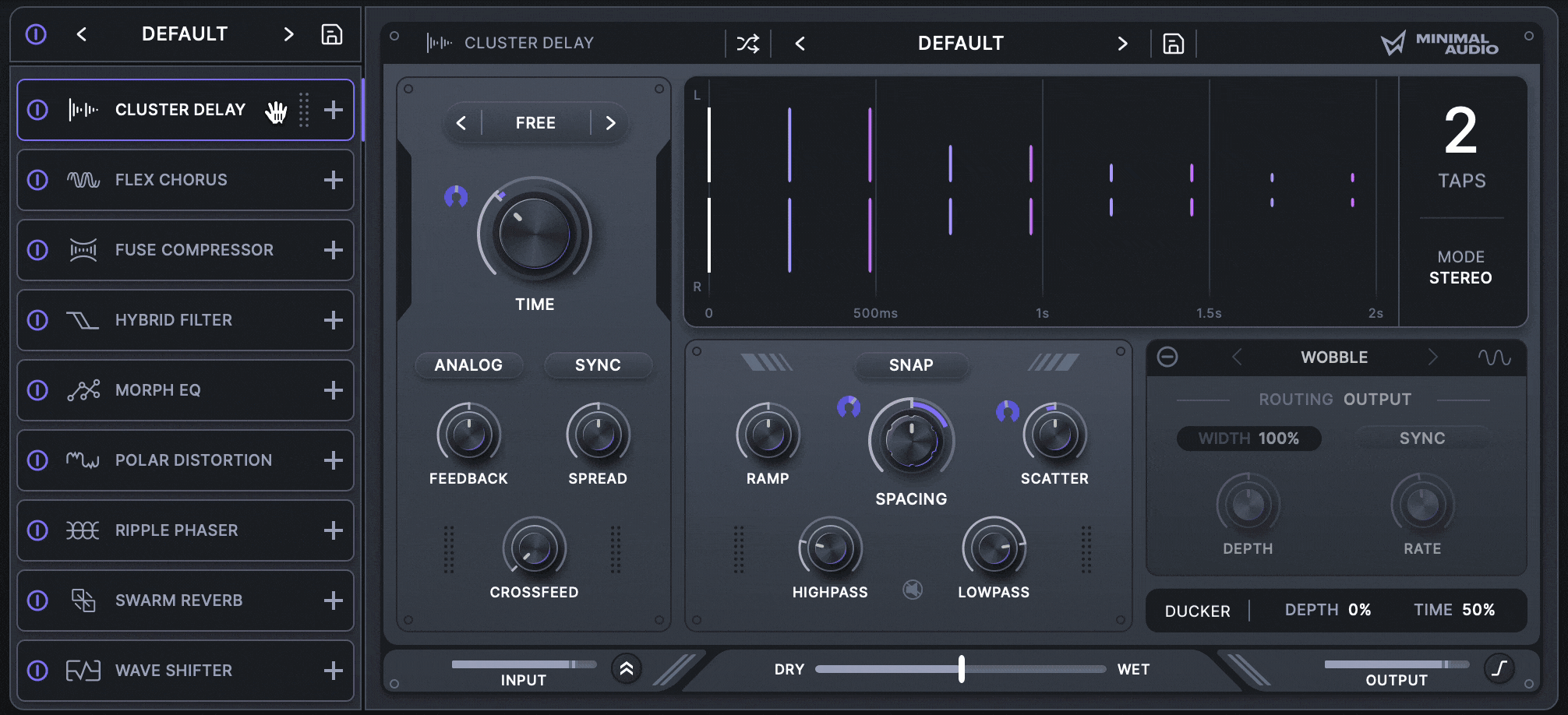Image resolution: width=1568 pixels, height=715 pixels.
Task: Save the rack preset in the sidebar header
Action: [x=332, y=34]
